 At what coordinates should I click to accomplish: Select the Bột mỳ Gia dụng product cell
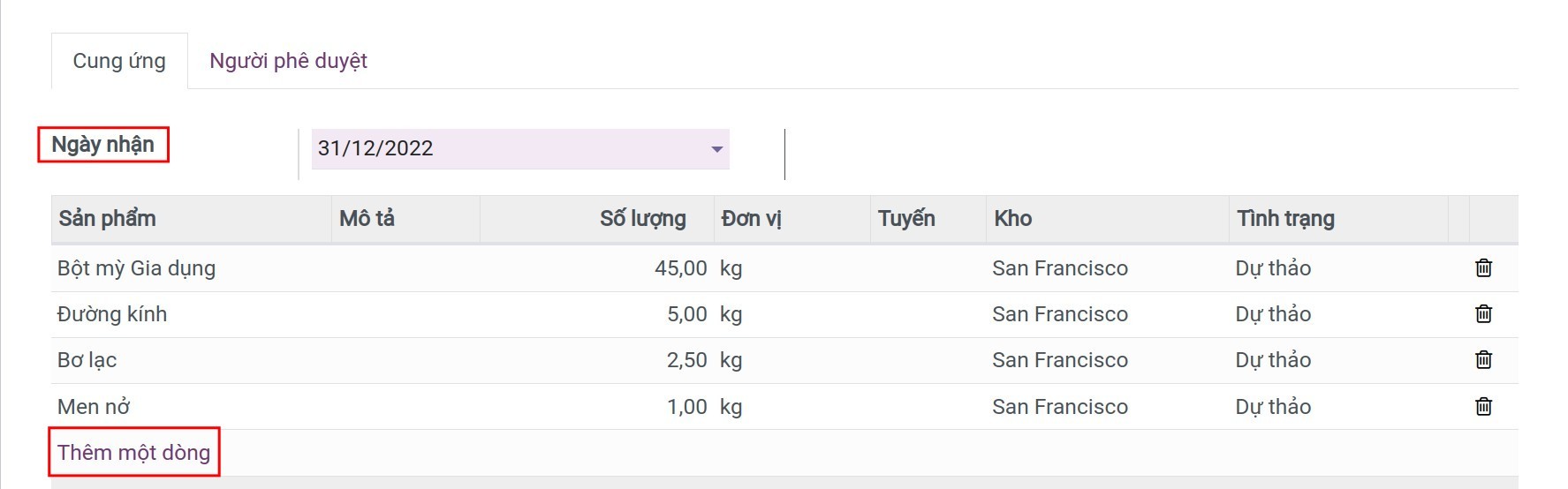click(x=136, y=268)
